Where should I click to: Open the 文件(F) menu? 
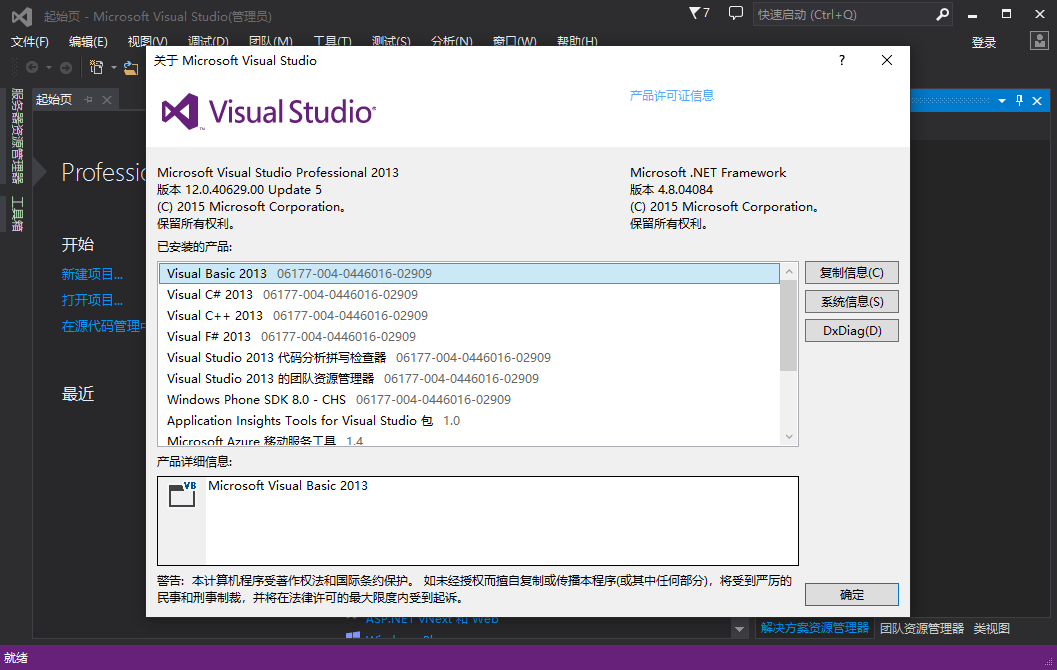click(30, 42)
